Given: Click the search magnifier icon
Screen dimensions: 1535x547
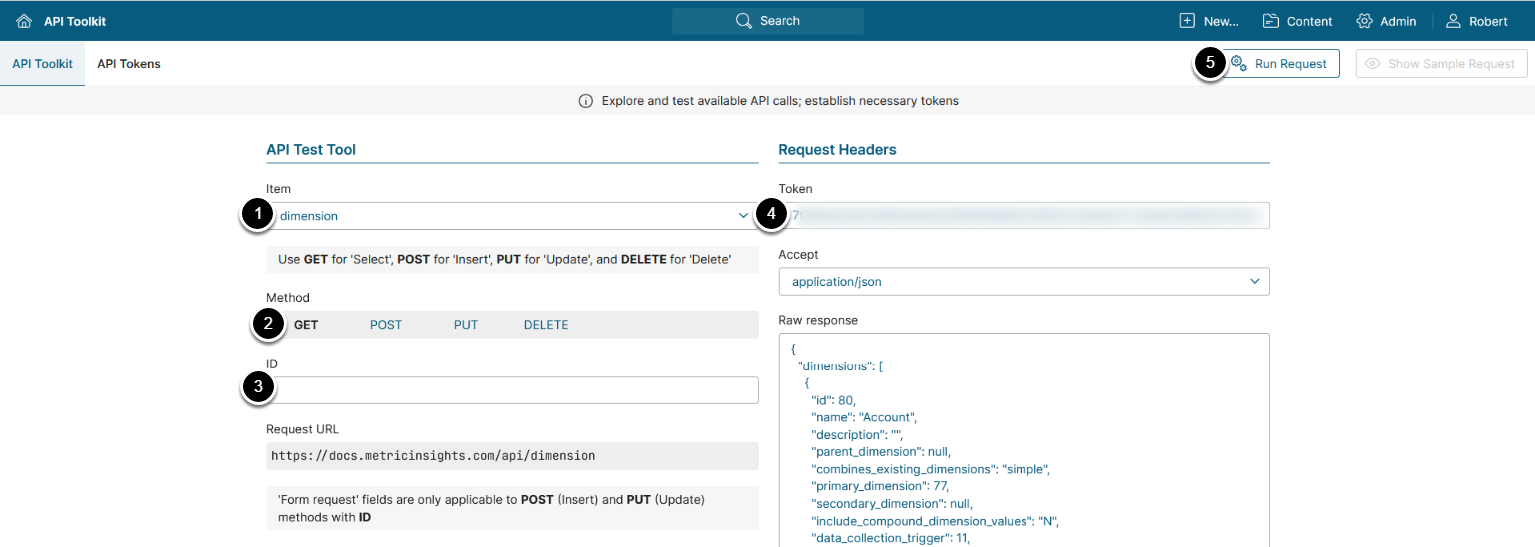Looking at the screenshot, I should [743, 21].
